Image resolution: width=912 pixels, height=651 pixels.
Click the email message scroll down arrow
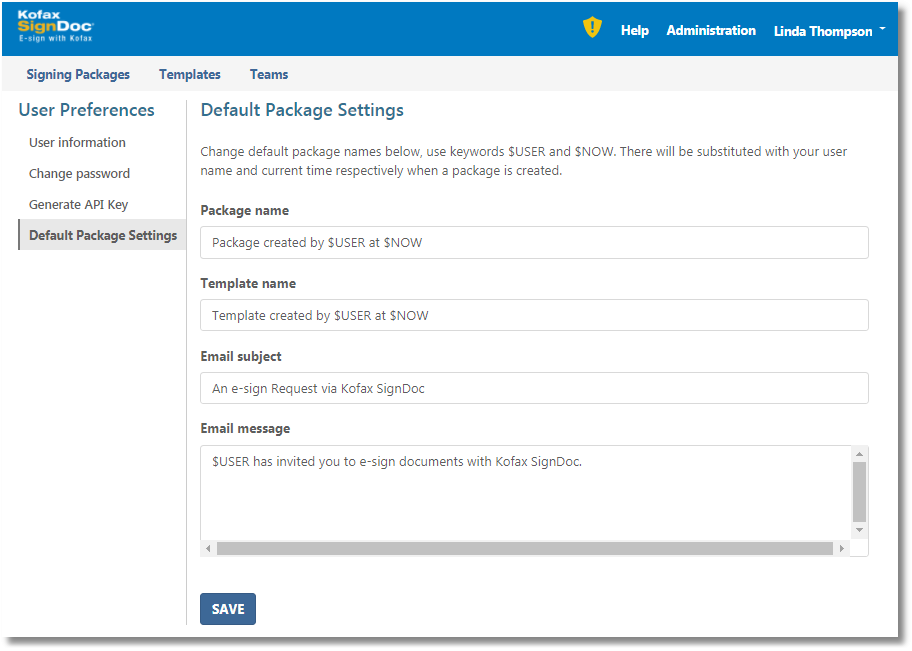coord(859,530)
